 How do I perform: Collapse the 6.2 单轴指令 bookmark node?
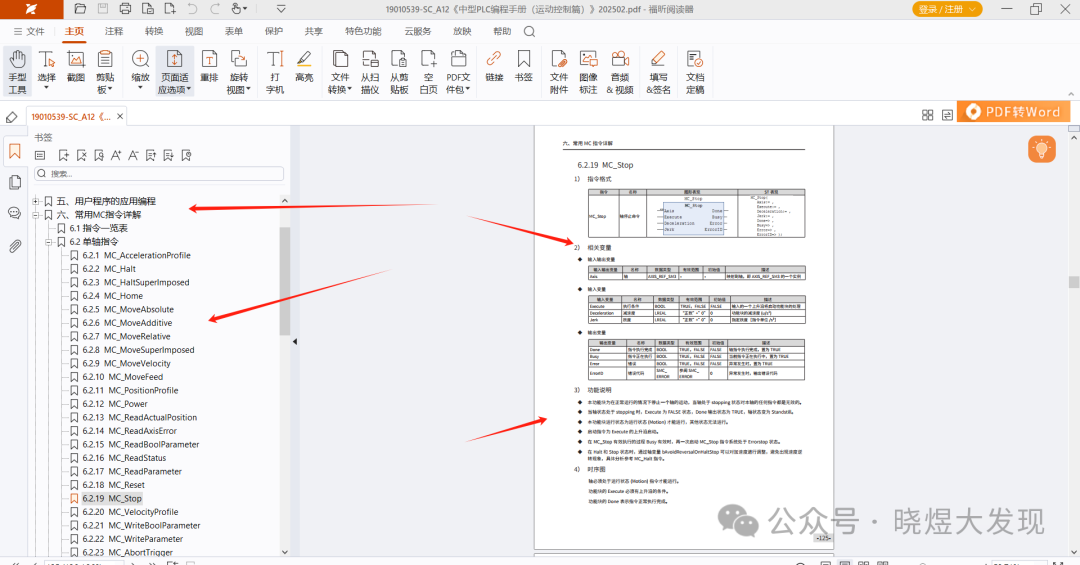click(48, 242)
